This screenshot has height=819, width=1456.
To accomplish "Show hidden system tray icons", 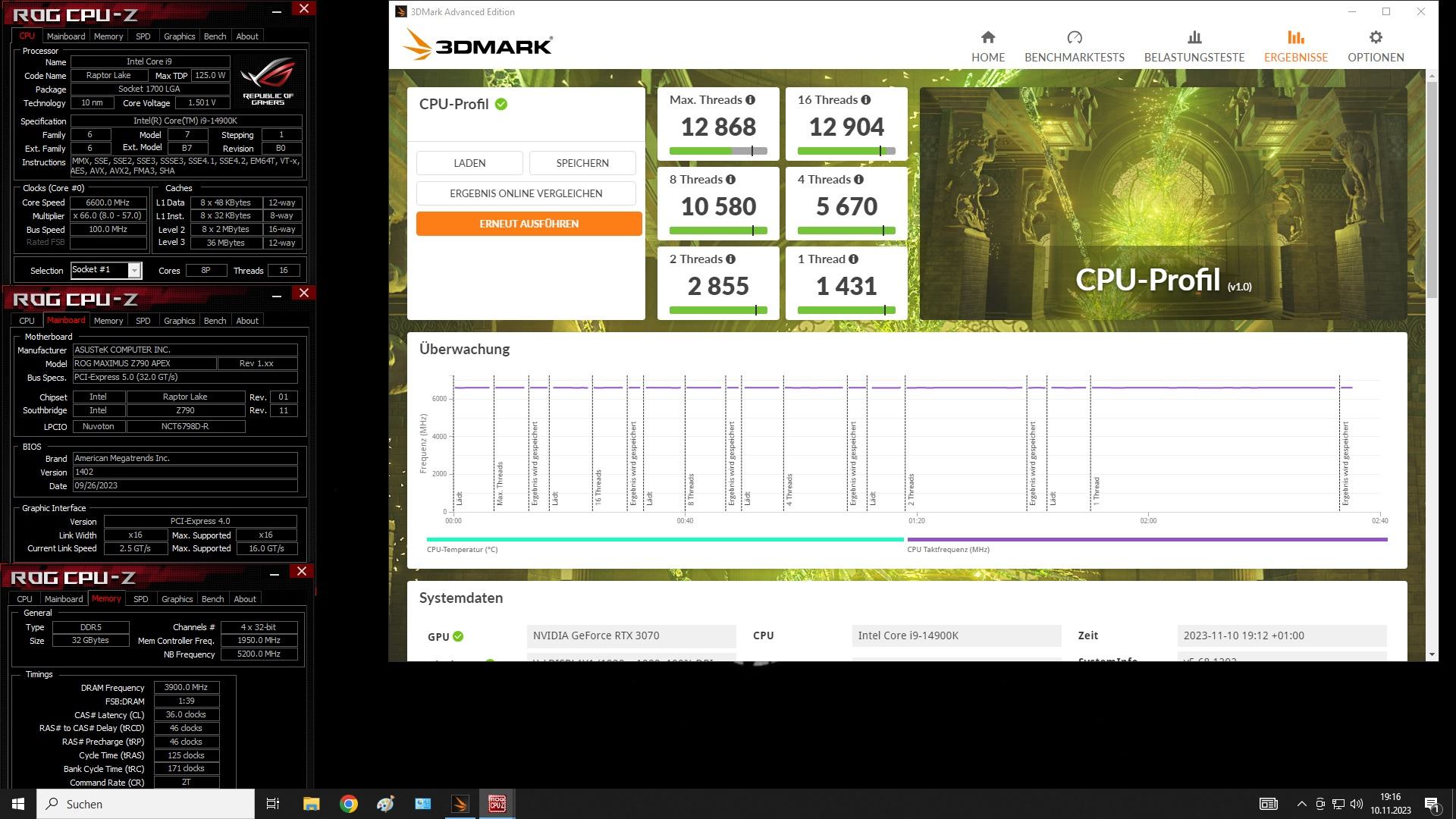I will coord(1301,804).
